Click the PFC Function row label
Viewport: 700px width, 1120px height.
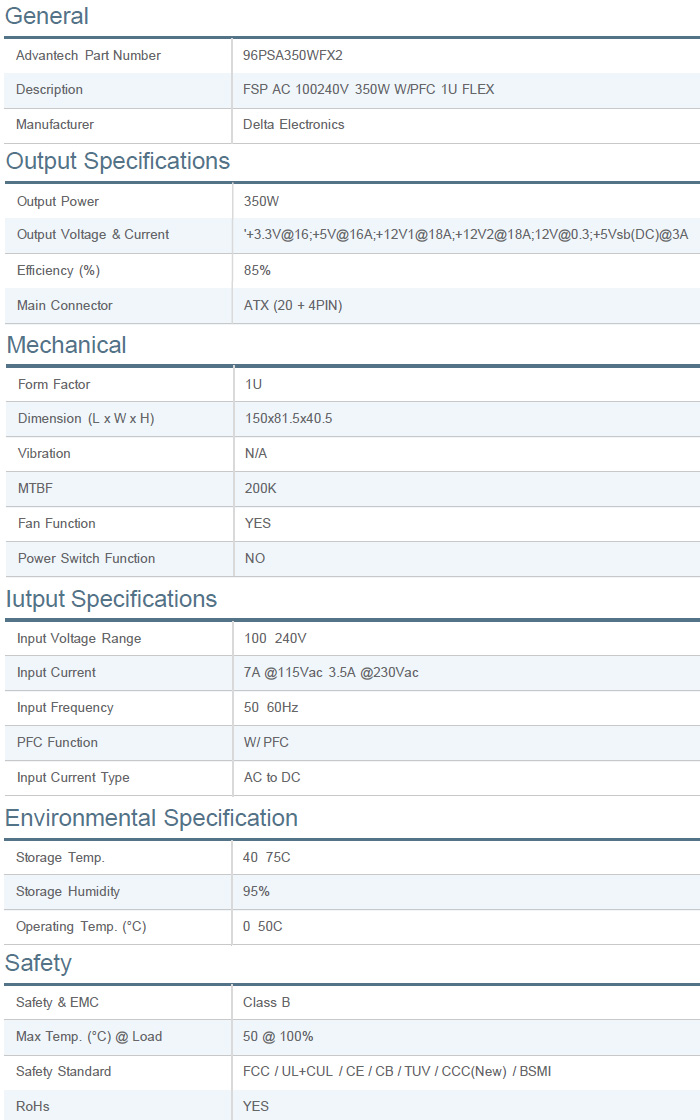(x=57, y=742)
